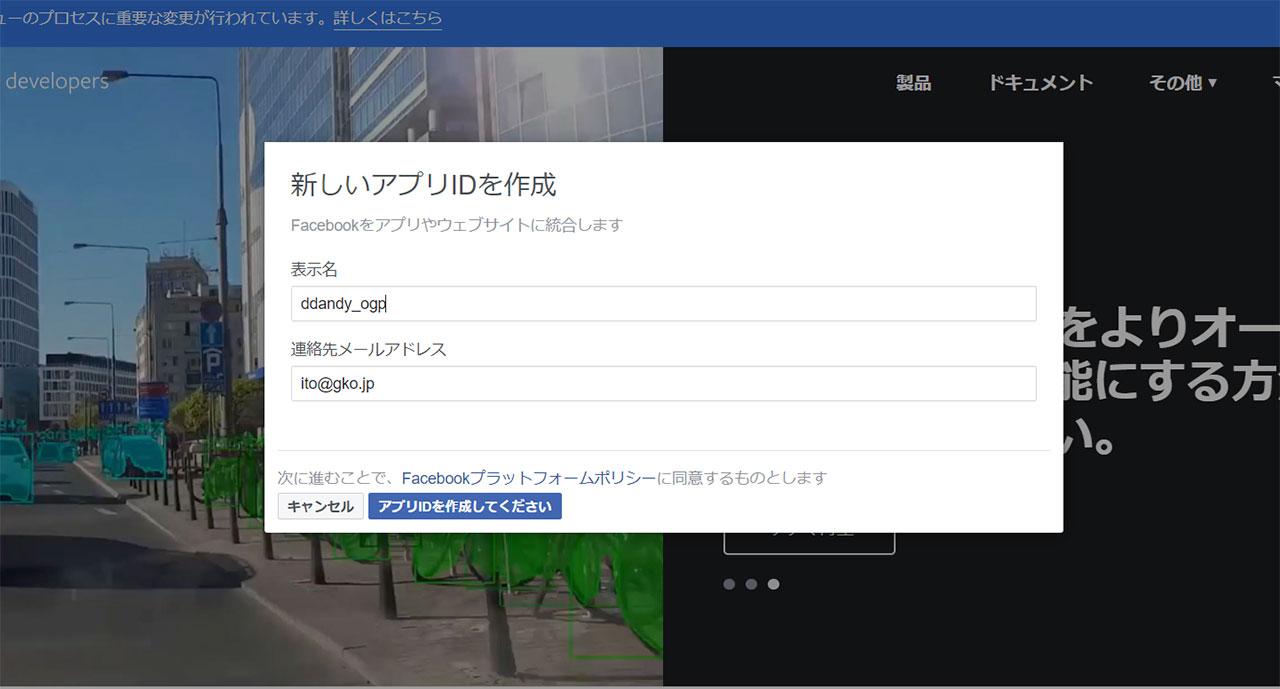Screen dimensions: 1280x689
Task: Select the first carousel dot
Action: 729,584
